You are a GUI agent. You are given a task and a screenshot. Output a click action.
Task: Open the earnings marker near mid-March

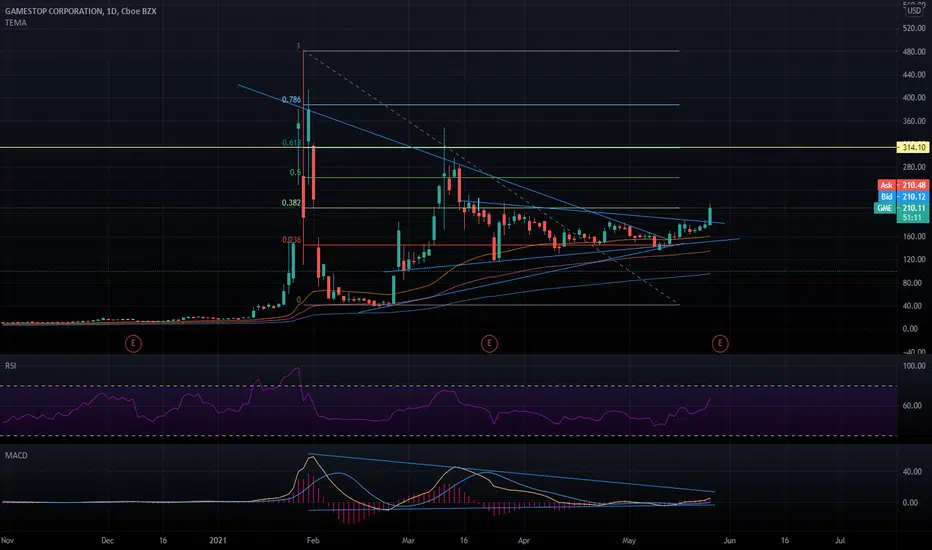pos(489,343)
